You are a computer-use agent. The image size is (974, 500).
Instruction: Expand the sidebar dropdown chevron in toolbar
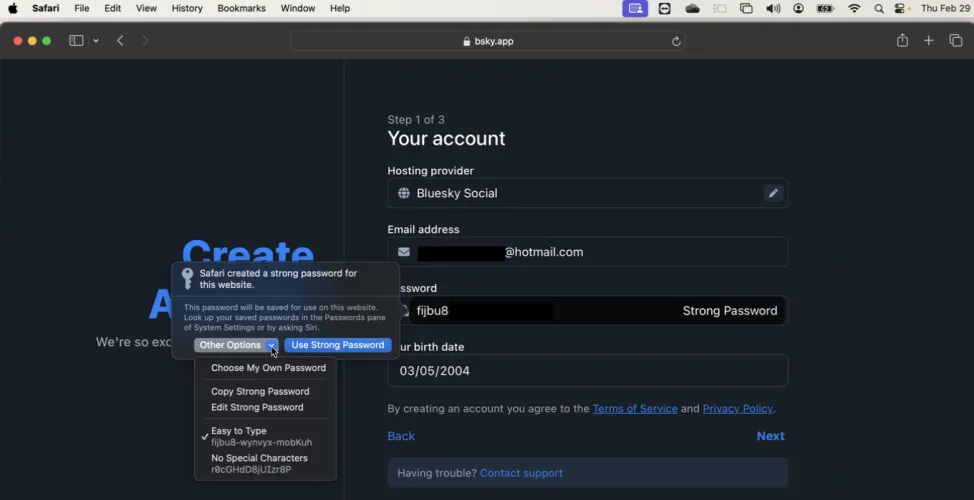click(96, 41)
